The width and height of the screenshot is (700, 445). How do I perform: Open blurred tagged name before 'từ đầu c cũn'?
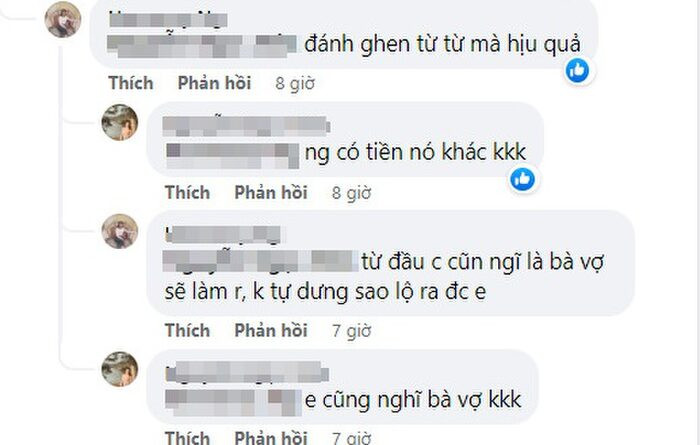(x=261, y=262)
